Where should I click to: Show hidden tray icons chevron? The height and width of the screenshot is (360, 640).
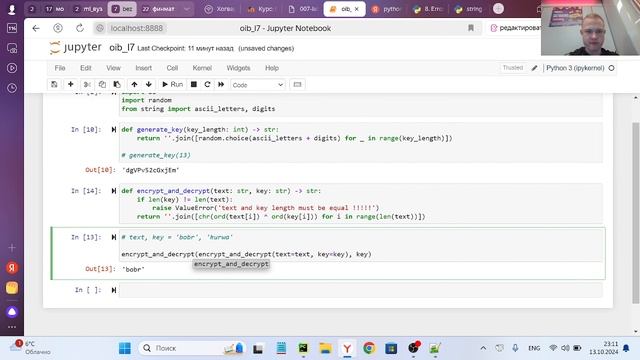pos(483,348)
